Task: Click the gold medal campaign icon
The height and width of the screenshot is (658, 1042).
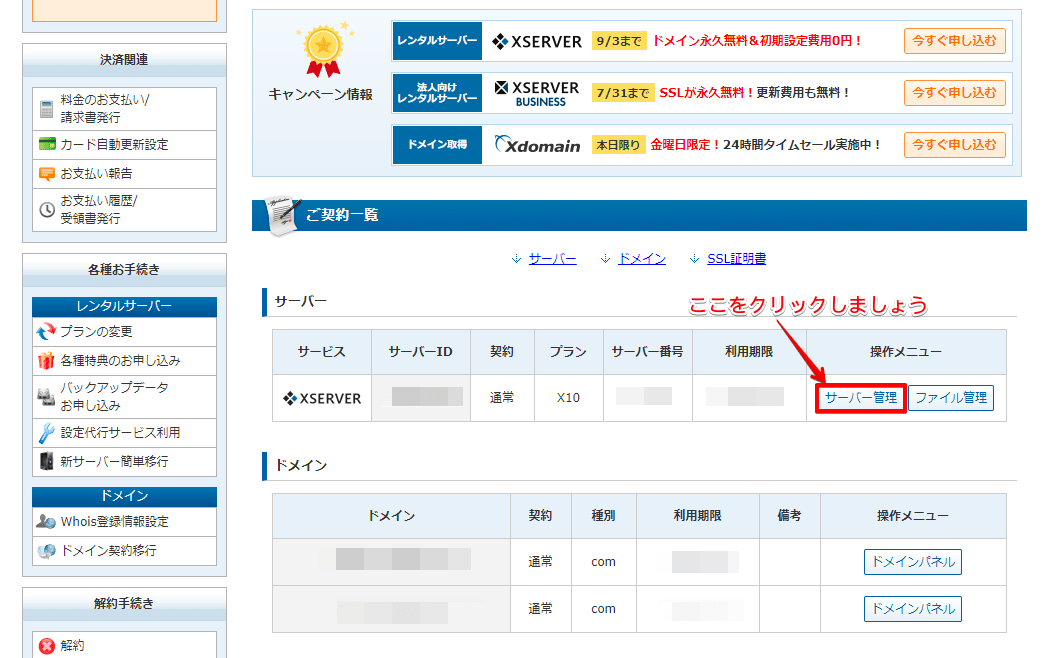Action: [323, 49]
